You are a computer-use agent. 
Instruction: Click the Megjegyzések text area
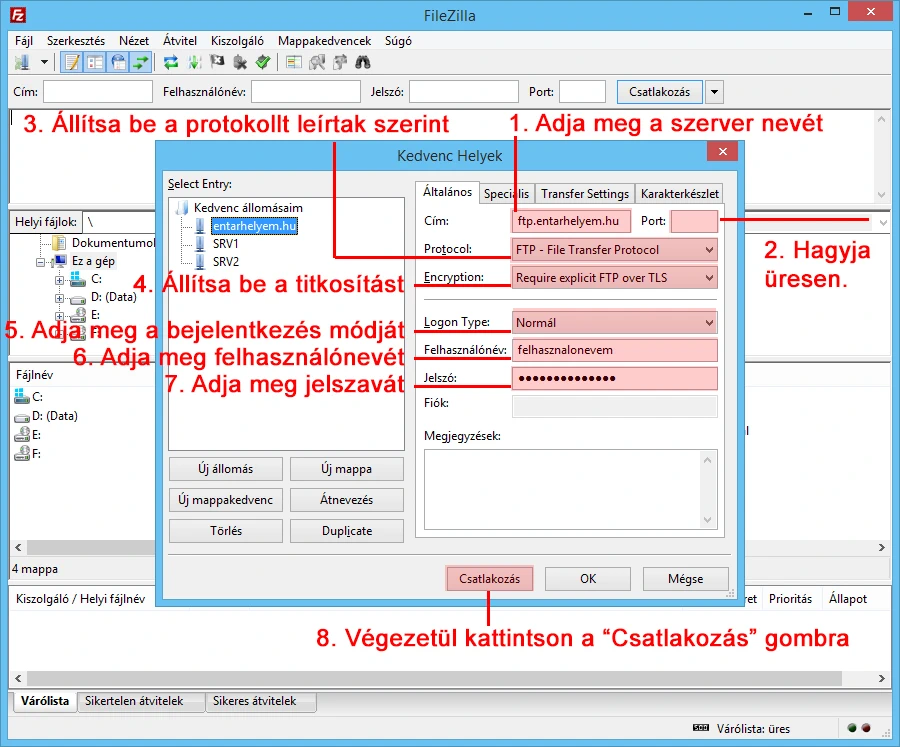pos(571,489)
